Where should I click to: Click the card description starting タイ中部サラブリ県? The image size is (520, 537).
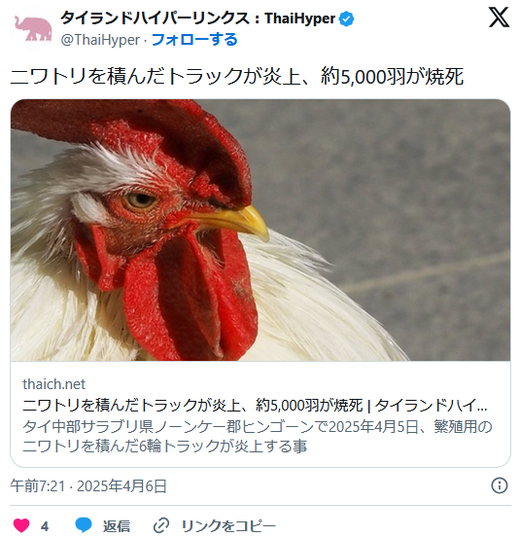[257, 436]
